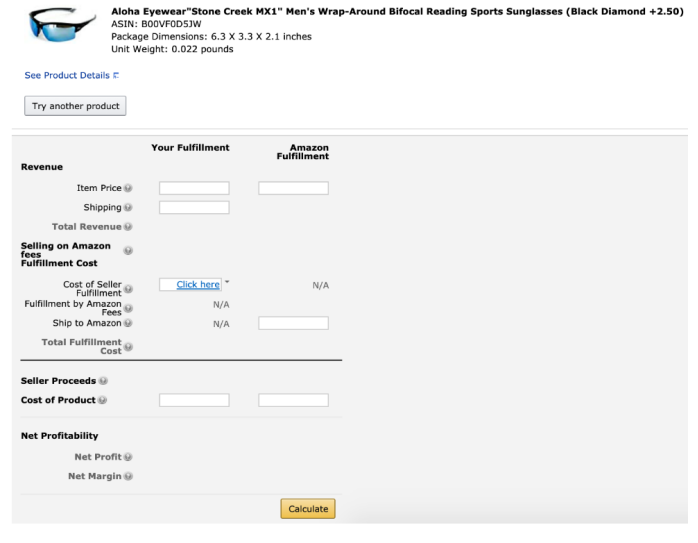Click the Cost of Seller Fulfillment help icon
Viewport: 698px width, 543px height.
[x=128, y=289]
